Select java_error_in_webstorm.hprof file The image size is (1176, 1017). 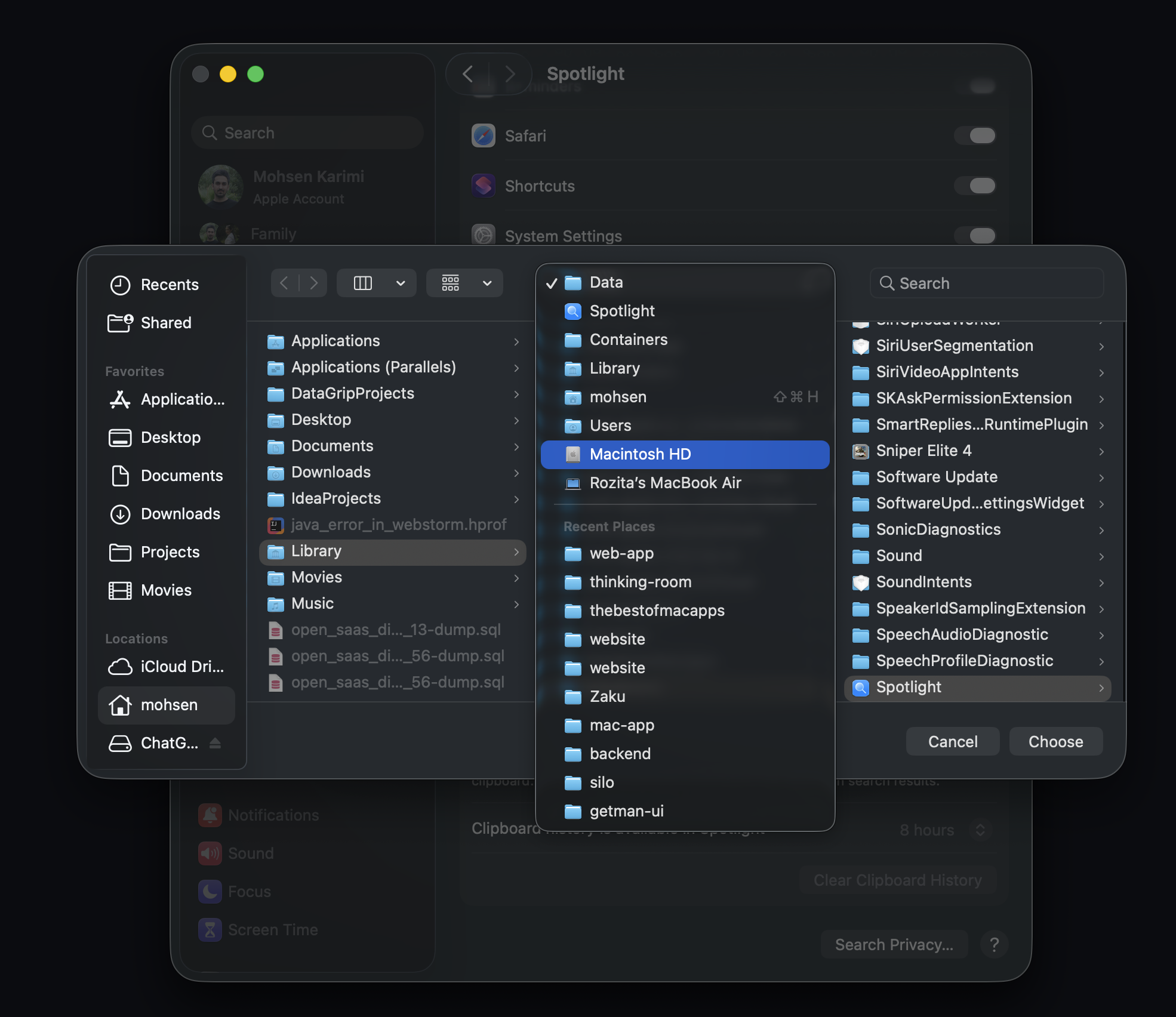393,525
